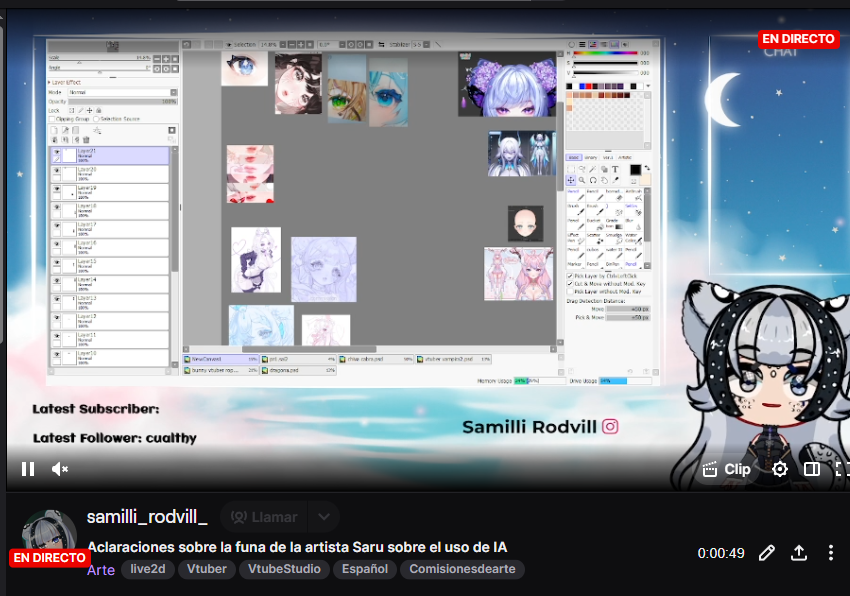
Task: Edit the stream info with the pencil icon
Action: pyautogui.click(x=767, y=553)
